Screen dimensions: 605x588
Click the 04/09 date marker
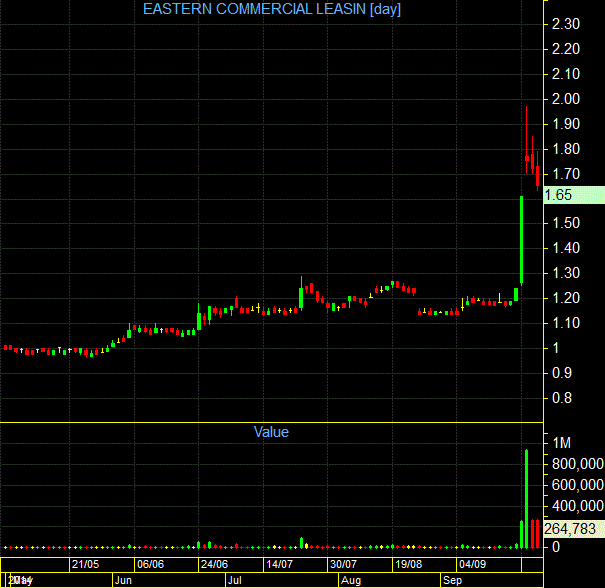pos(473,564)
